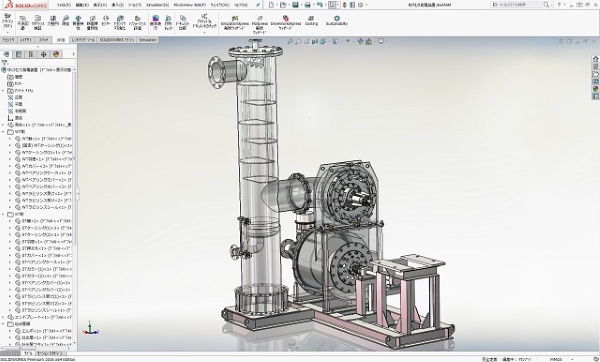Click the Appearances color ball in task pane

(x=595, y=88)
